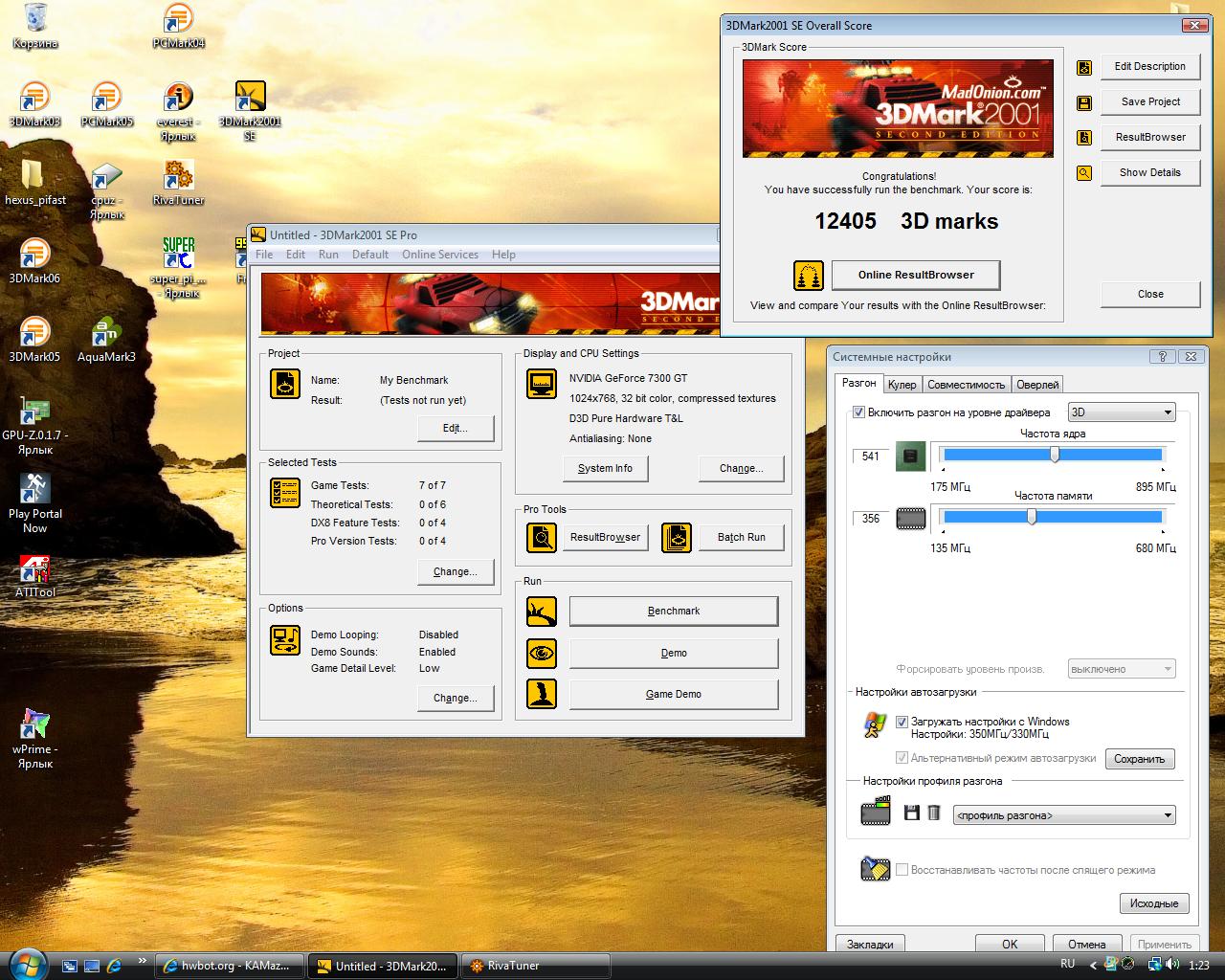This screenshot has height=980, width=1225.
Task: Open super pi shortcut icon
Action: point(178,268)
